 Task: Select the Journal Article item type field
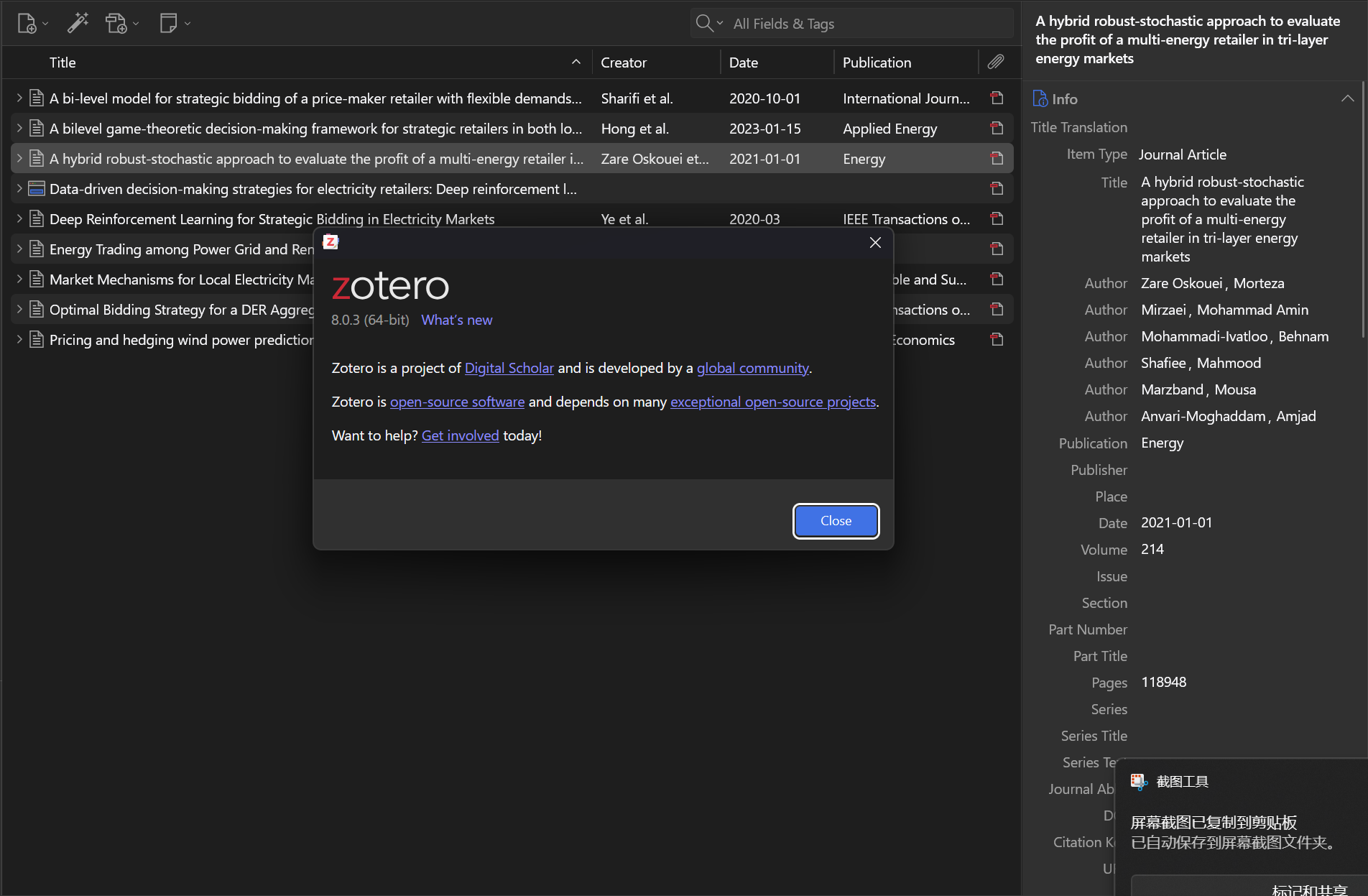(x=1183, y=154)
